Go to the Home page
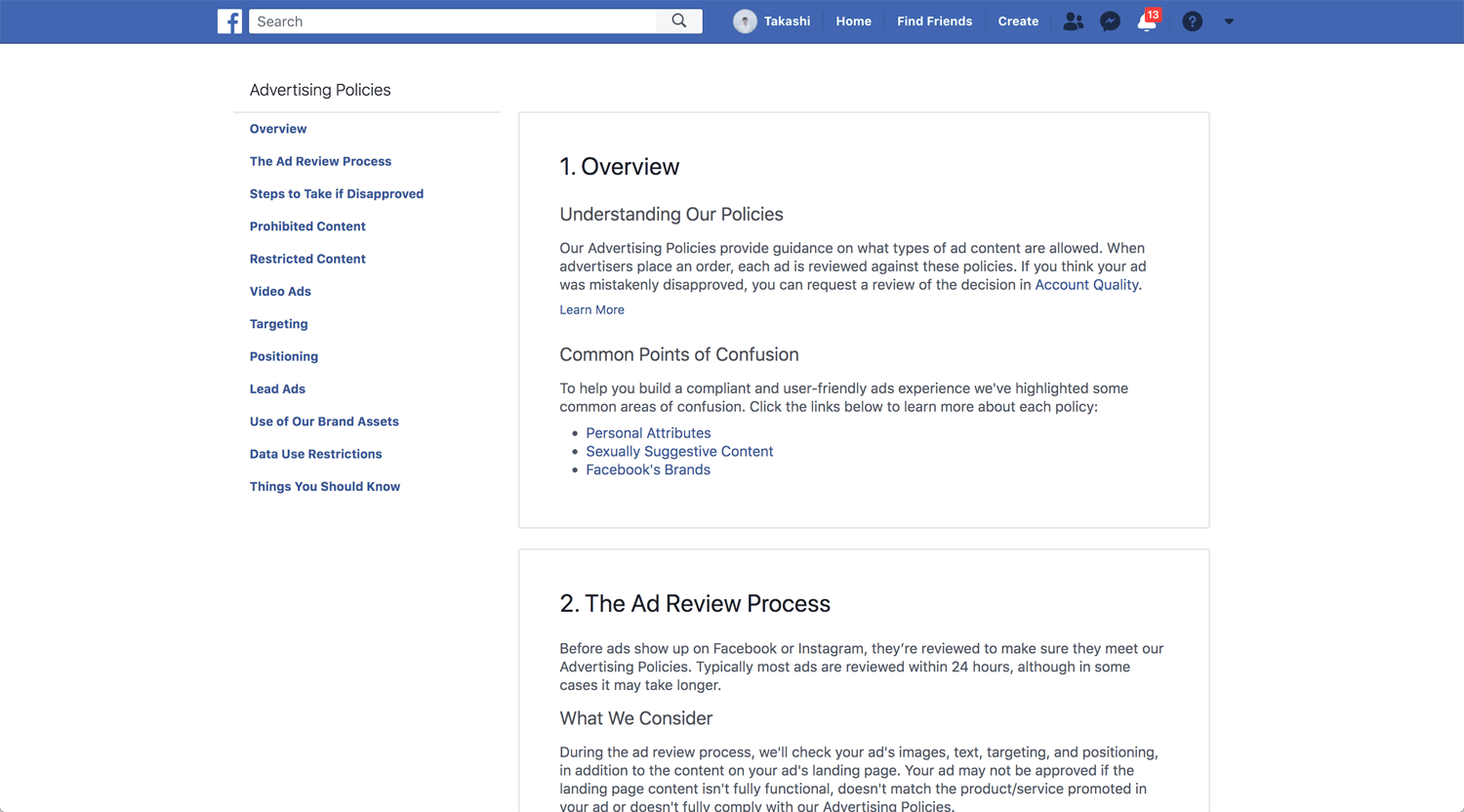 coord(853,21)
